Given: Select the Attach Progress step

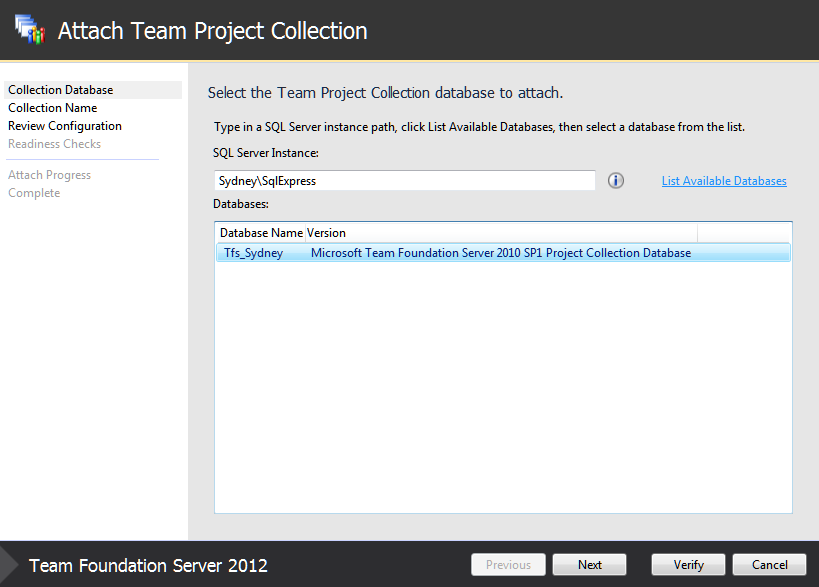Looking at the screenshot, I should pyautogui.click(x=50, y=175).
